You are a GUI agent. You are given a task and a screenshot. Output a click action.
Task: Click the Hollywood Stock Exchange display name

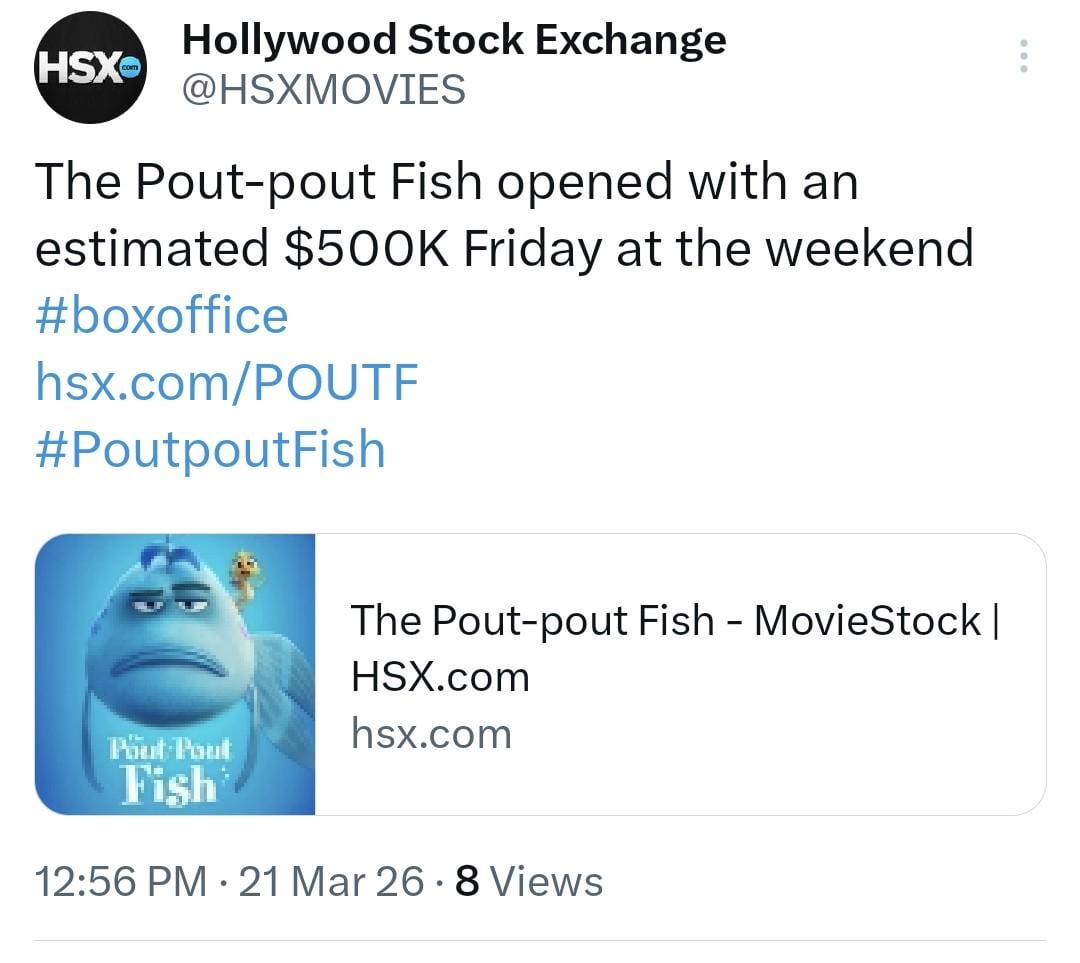click(454, 40)
